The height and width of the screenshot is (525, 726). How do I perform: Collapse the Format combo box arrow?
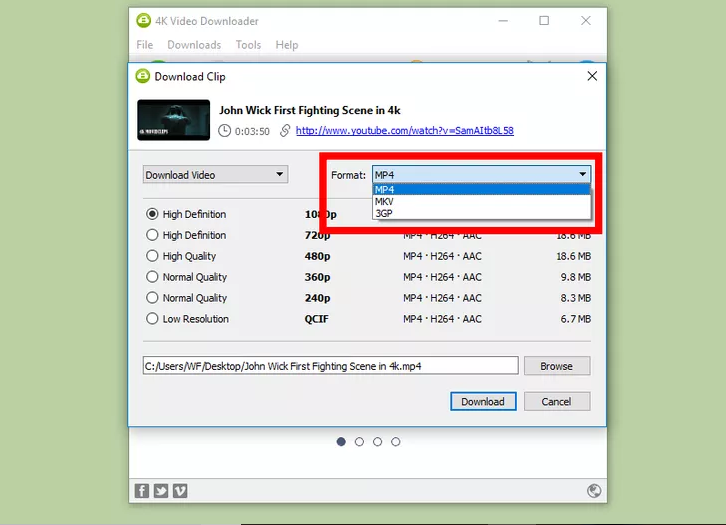[x=582, y=175]
